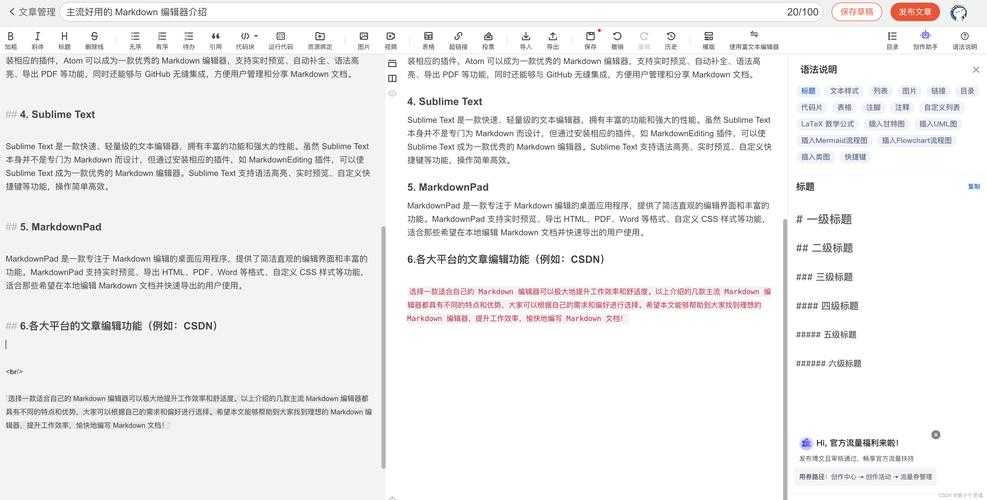987x500 pixels.
Task: Open the user avatar menu
Action: [959, 13]
